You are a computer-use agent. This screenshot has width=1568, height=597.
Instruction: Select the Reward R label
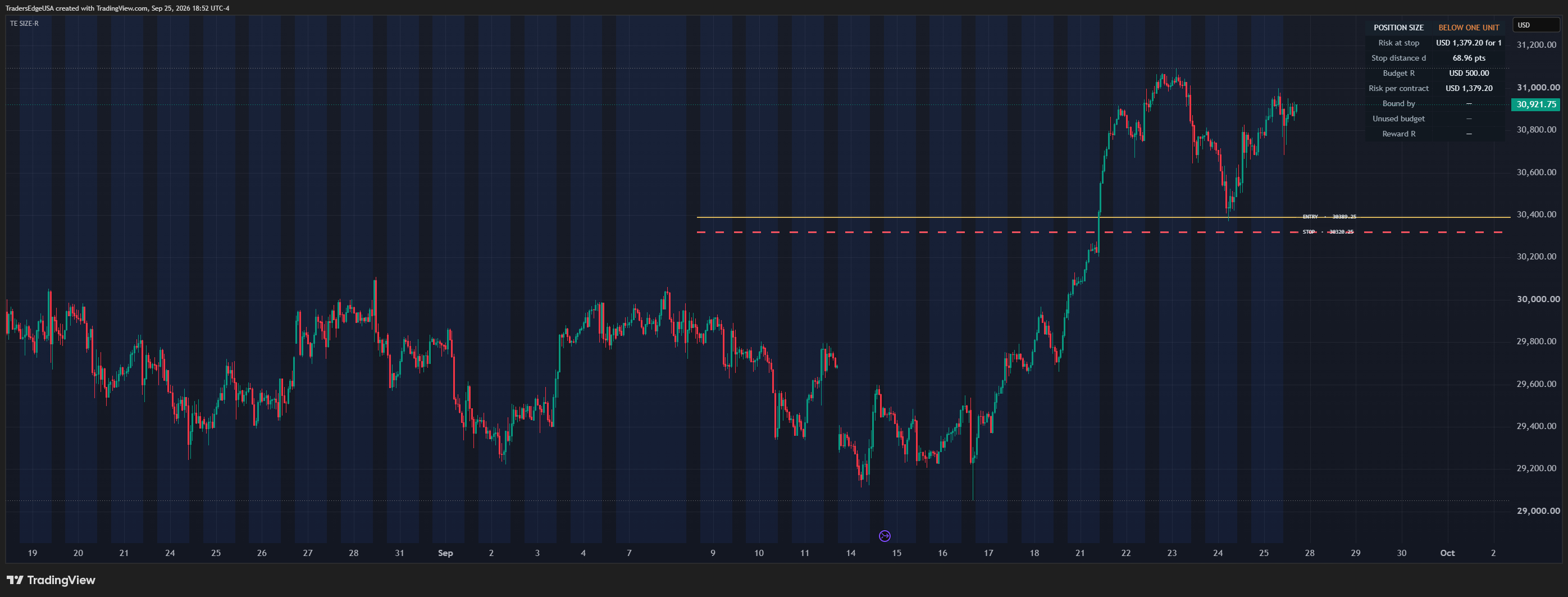pyautogui.click(x=1398, y=134)
